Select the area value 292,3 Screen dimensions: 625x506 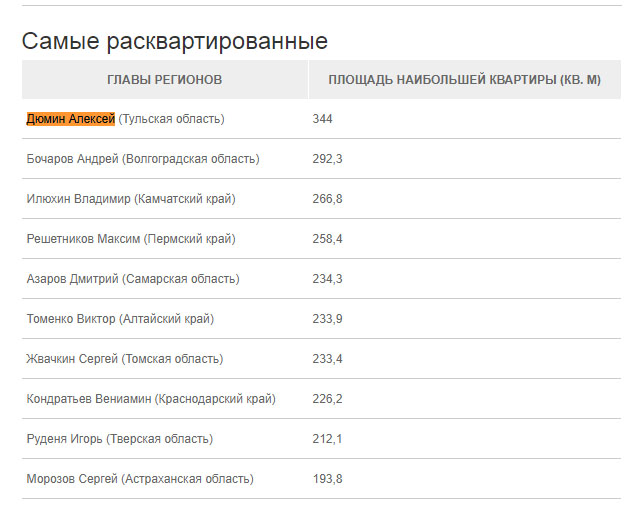(327, 159)
